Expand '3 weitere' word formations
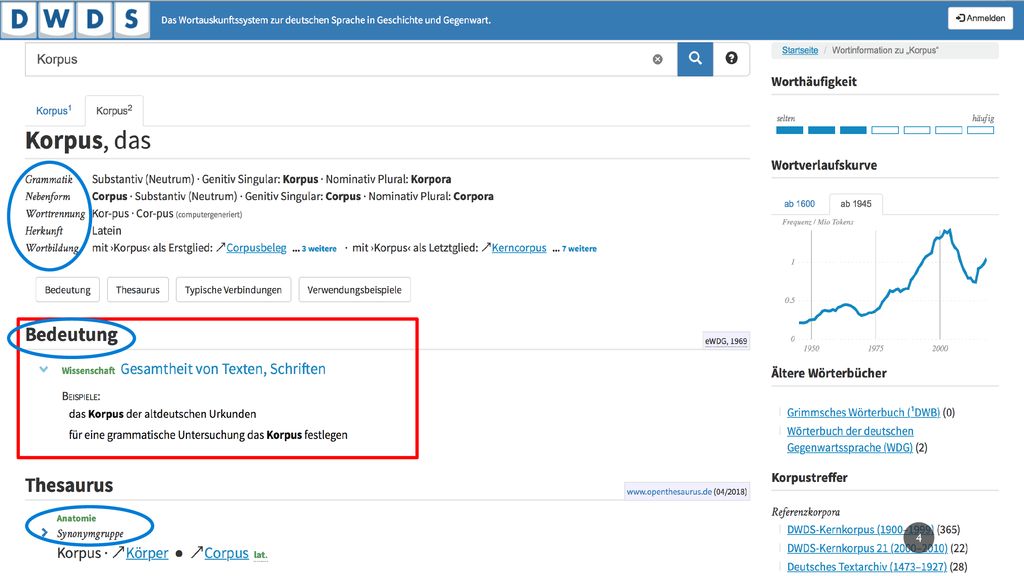The height and width of the screenshot is (576, 1024). click(319, 249)
